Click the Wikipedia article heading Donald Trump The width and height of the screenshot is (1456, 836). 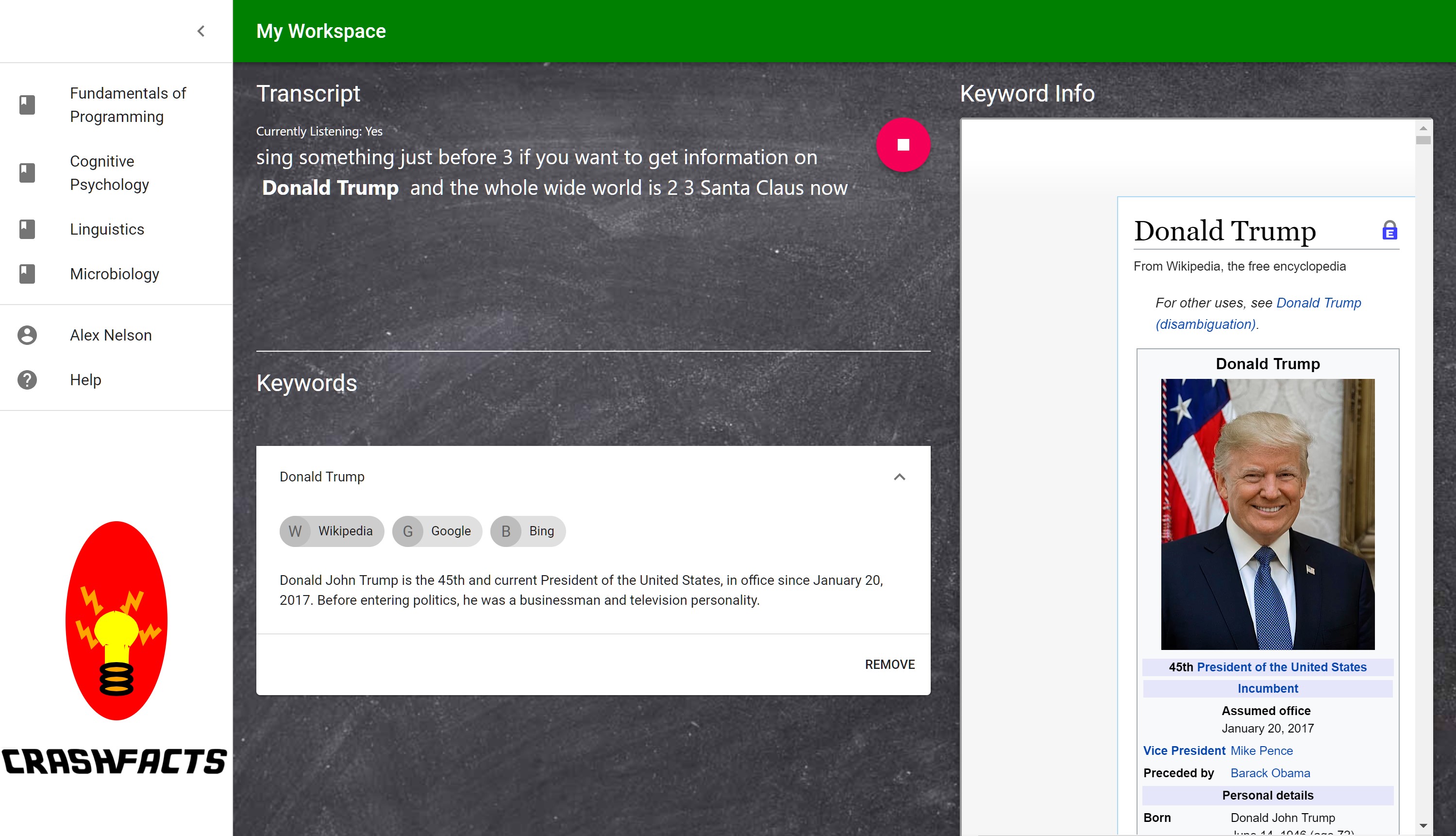pos(1225,230)
